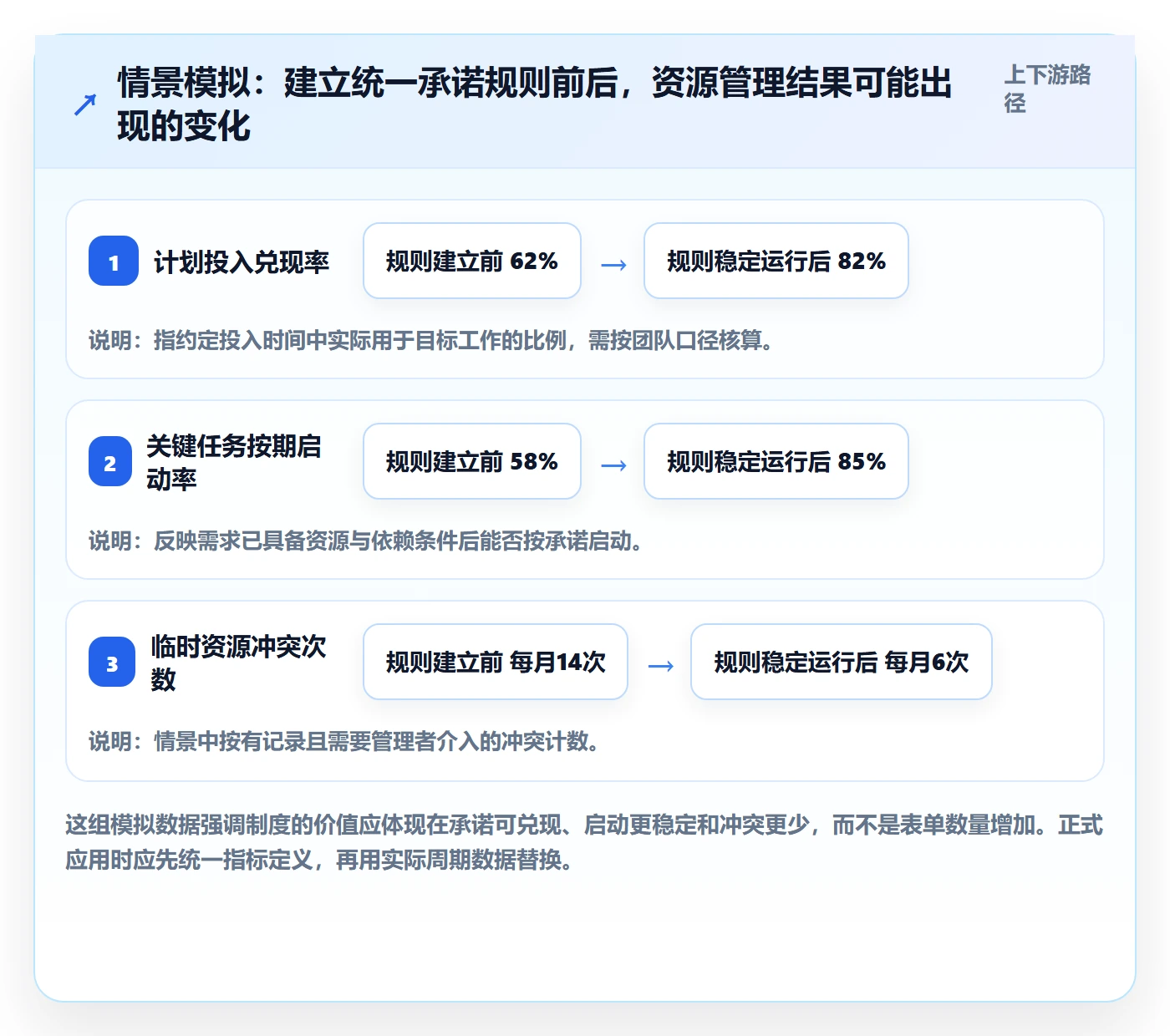Screen dimensions: 1170x1036
Task: Click the note starting 说明：情景中按有记录
Action: [344, 741]
